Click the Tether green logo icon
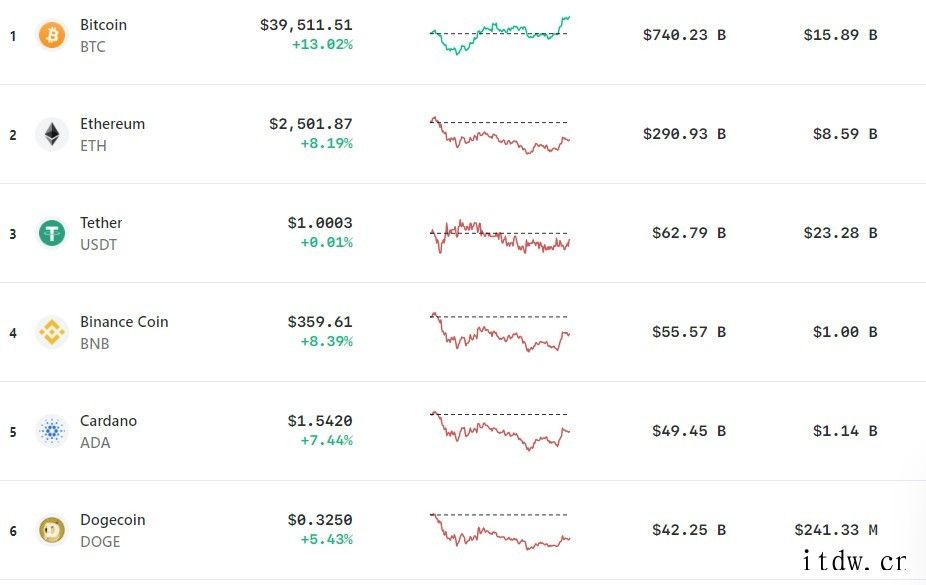The height and width of the screenshot is (585, 926). click(52, 233)
